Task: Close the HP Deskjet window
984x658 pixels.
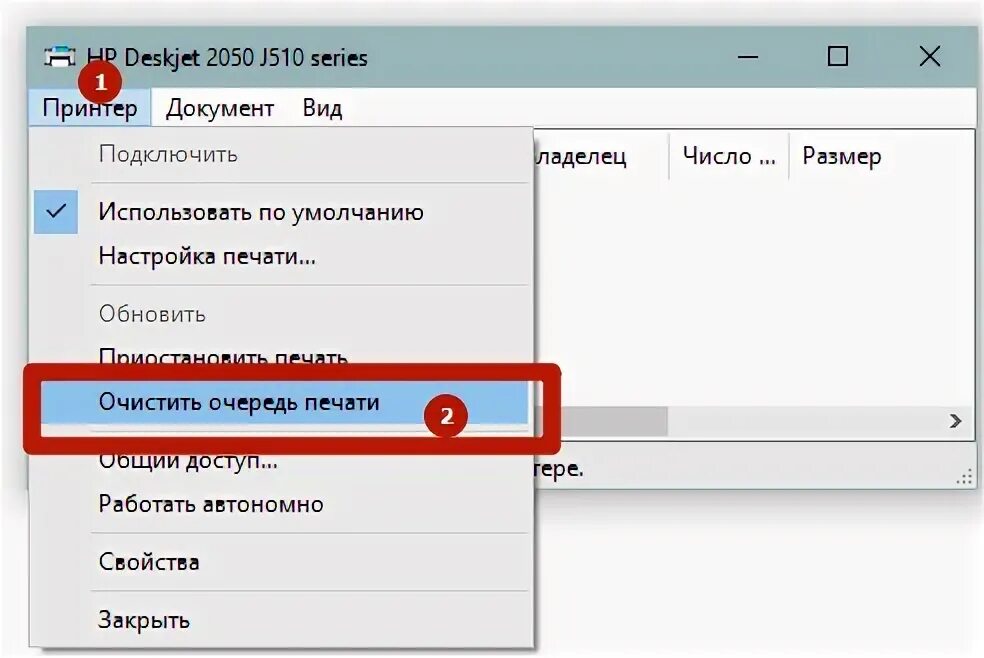Action: [x=929, y=57]
